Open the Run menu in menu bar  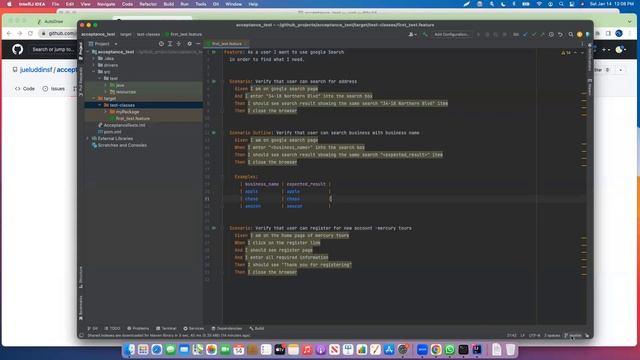[184, 4]
